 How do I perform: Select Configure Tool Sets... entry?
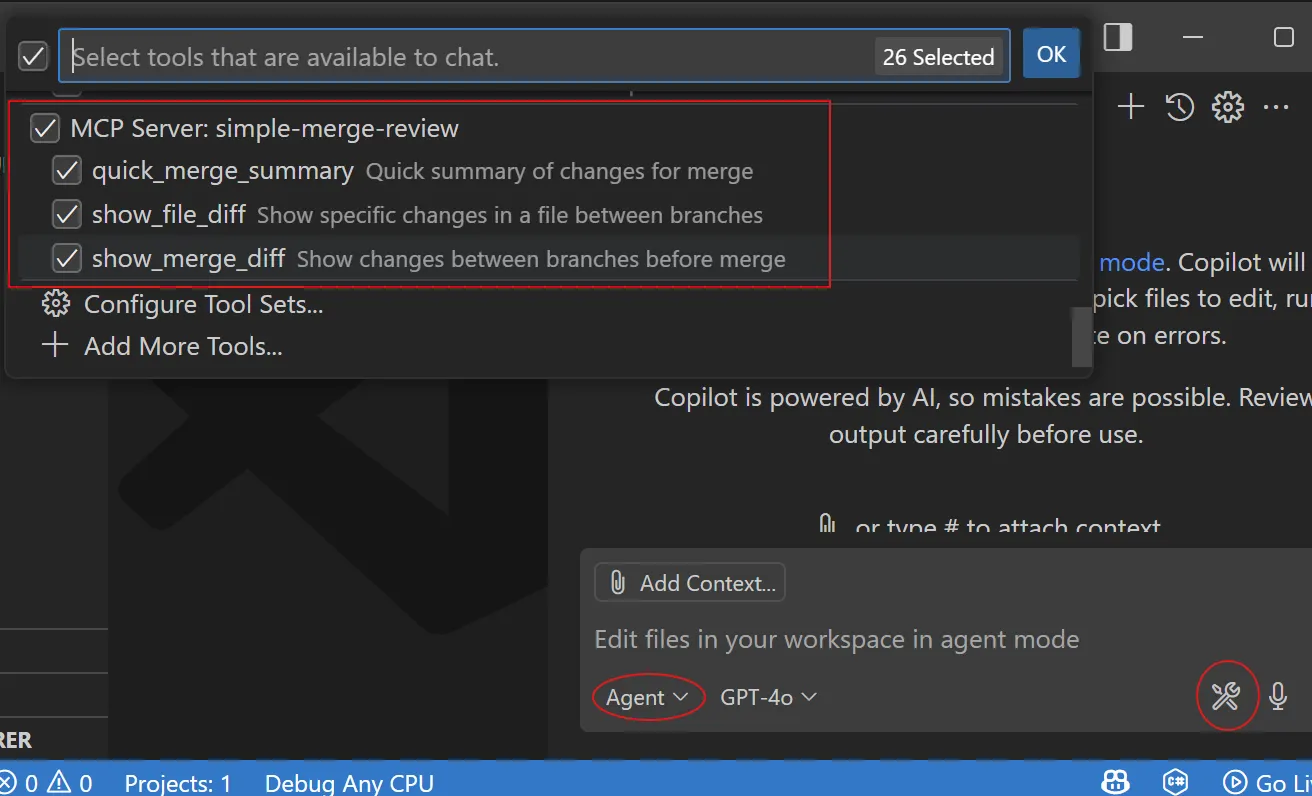[x=203, y=304]
